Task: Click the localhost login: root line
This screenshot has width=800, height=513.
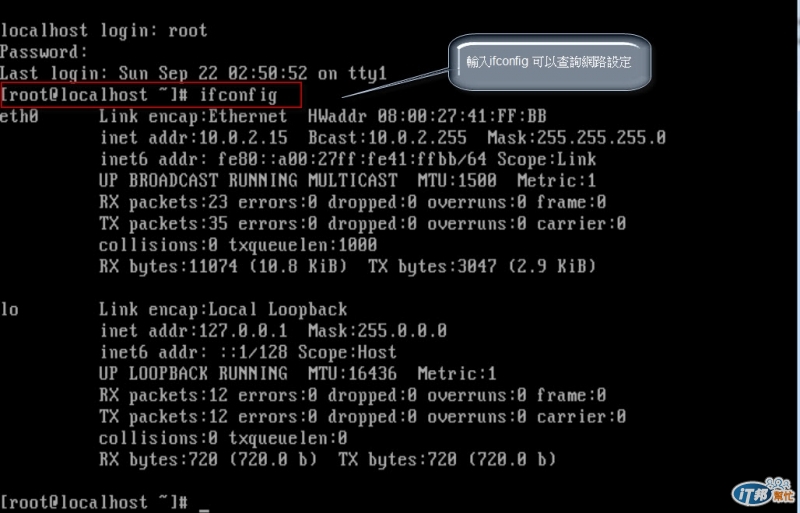Action: tap(104, 31)
